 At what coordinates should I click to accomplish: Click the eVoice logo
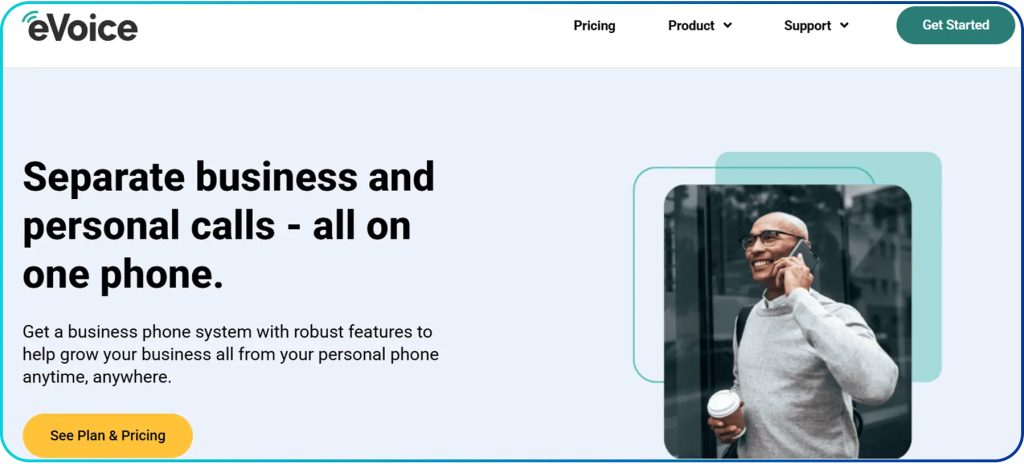click(80, 27)
